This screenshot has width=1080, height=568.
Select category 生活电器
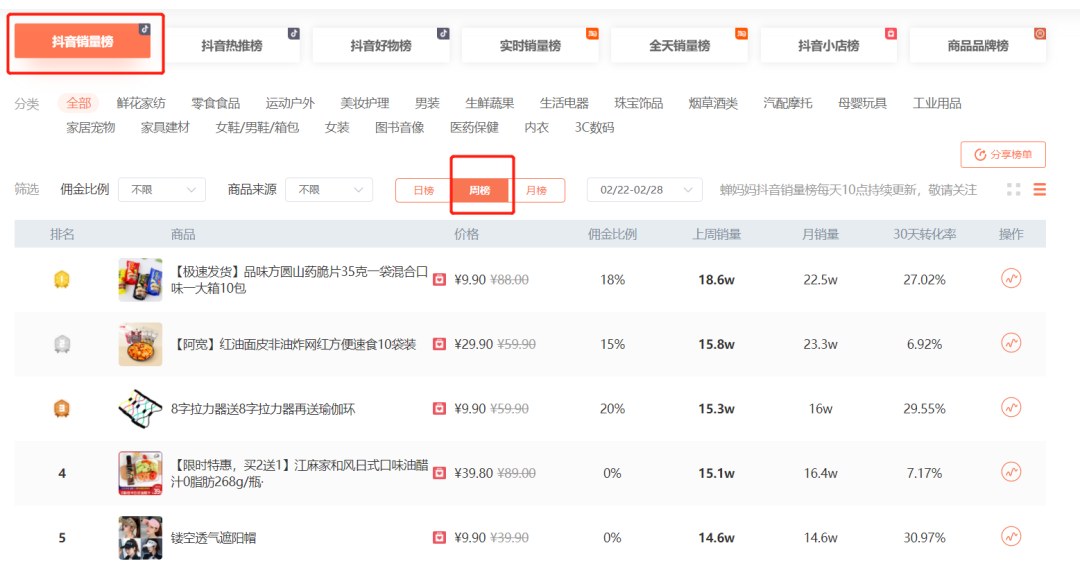click(564, 103)
